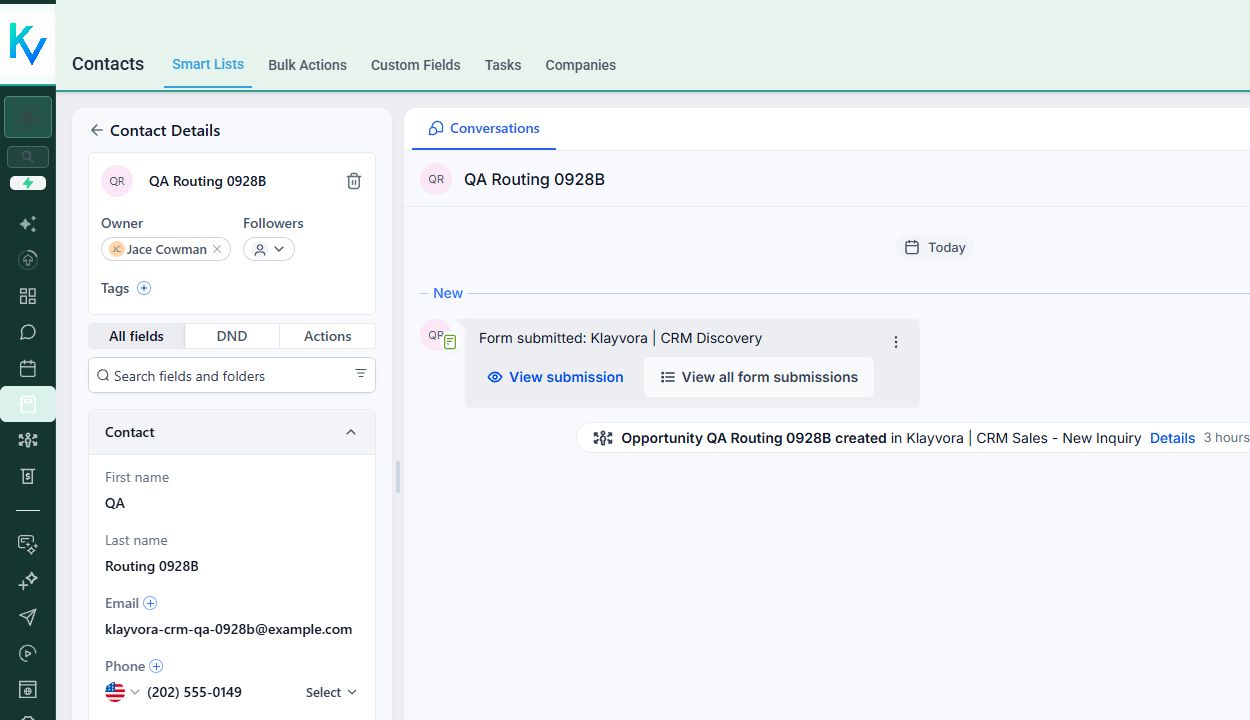Open the launchpad upload-arrow sidebar icon
Image resolution: width=1250 pixels, height=720 pixels.
[x=28, y=260]
